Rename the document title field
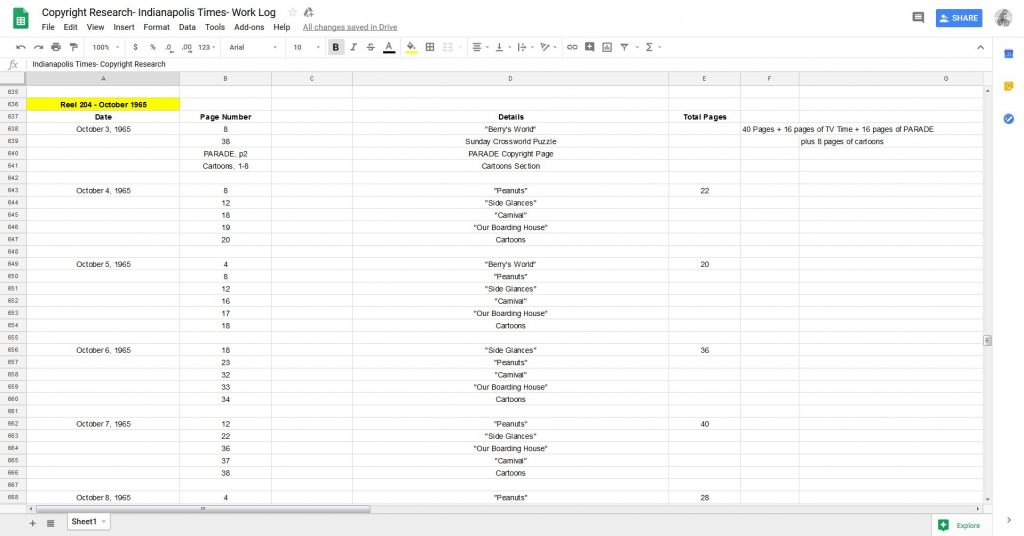Image resolution: width=1024 pixels, height=536 pixels. pos(159,12)
